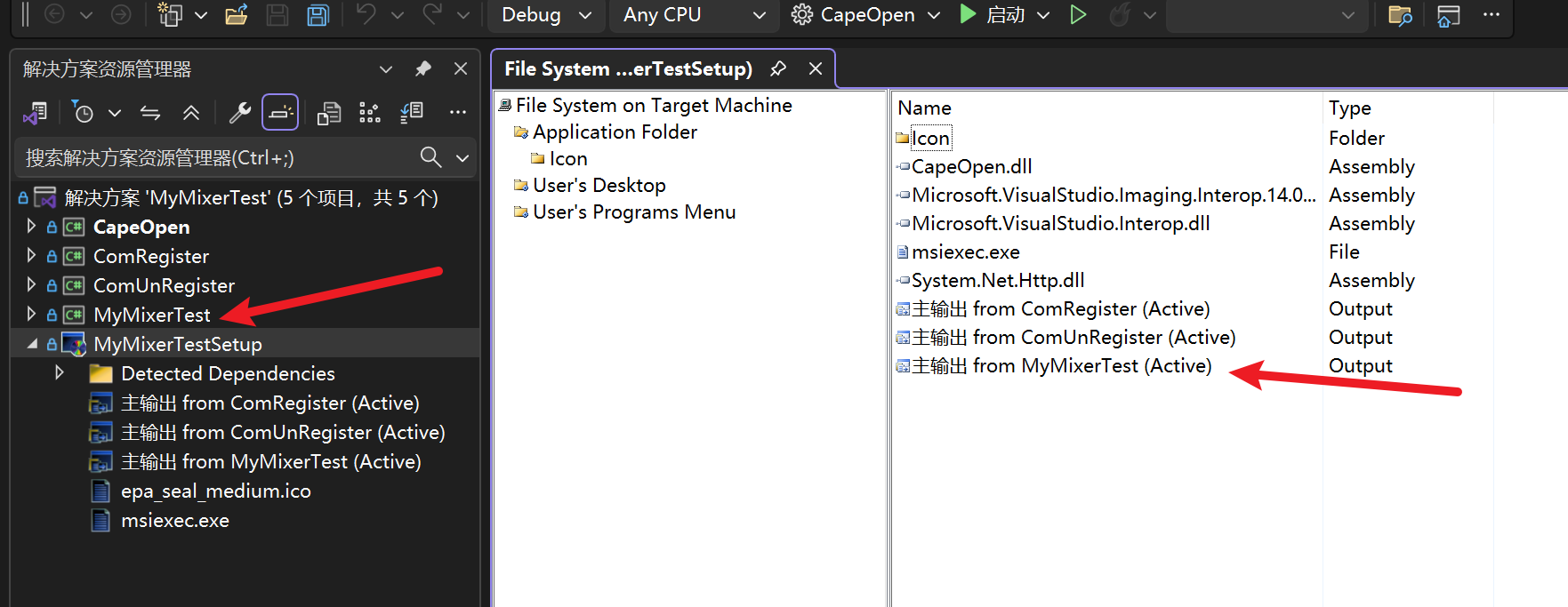
Task: Open CapeOpen startup project dropdown
Action: coord(934,15)
